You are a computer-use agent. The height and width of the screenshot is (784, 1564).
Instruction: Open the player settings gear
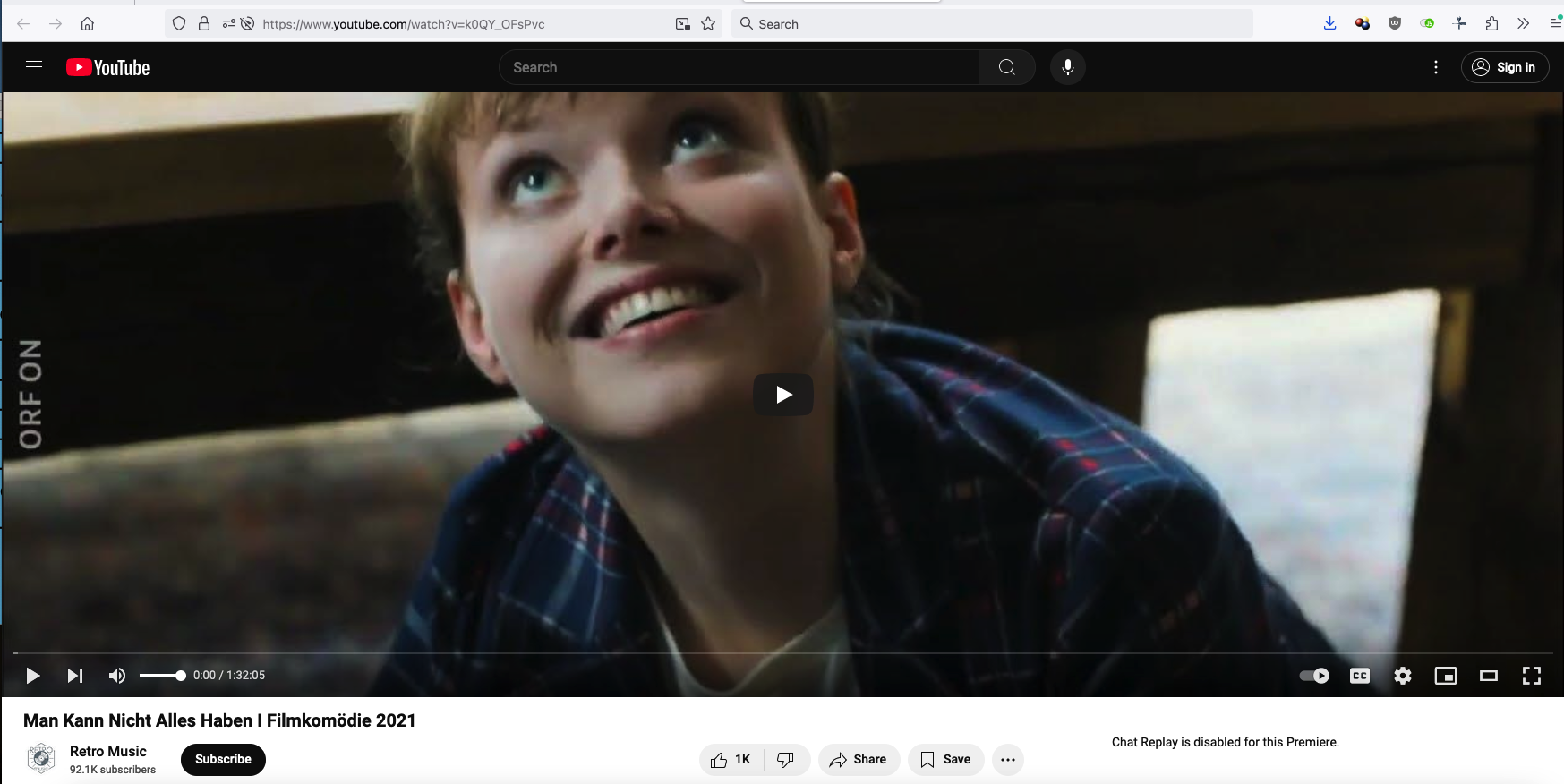coord(1403,676)
